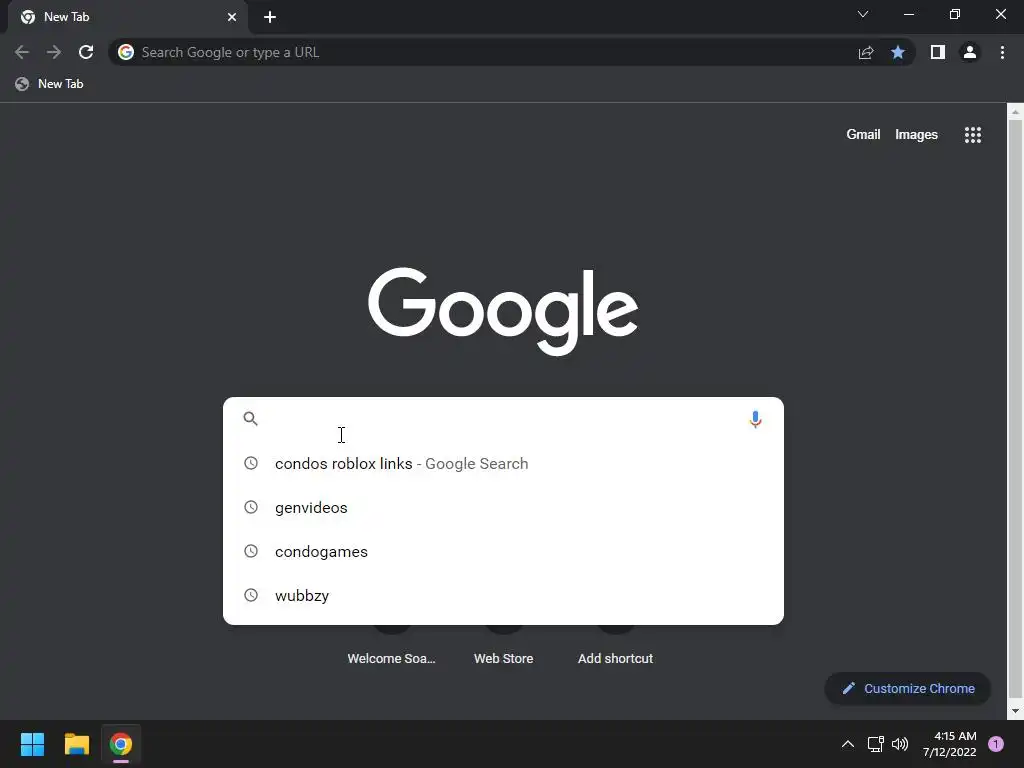Viewport: 1024px width, 768px height.
Task: Select the New Tab browser tab
Action: coord(128,17)
